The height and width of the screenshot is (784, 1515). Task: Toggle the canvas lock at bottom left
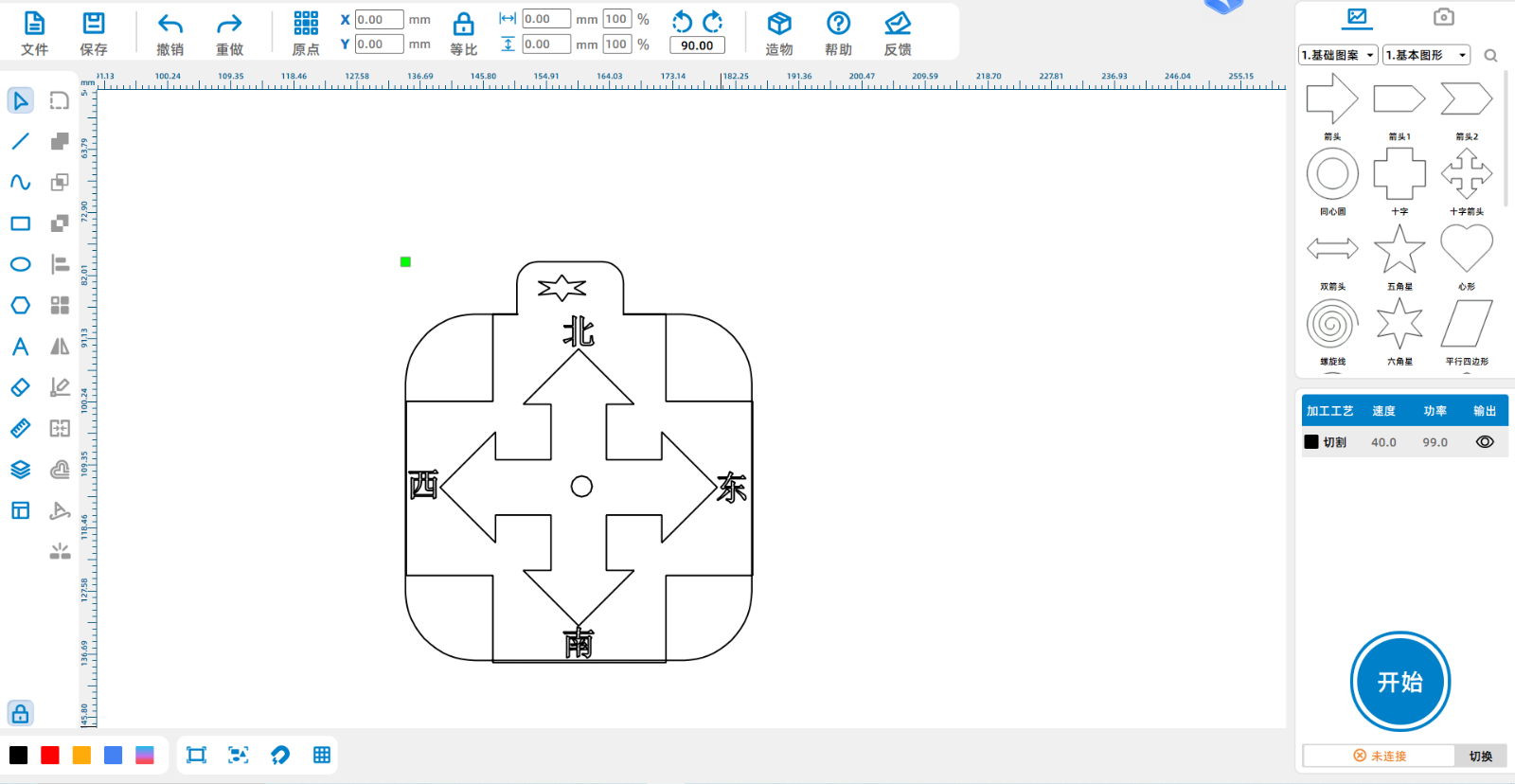20,713
